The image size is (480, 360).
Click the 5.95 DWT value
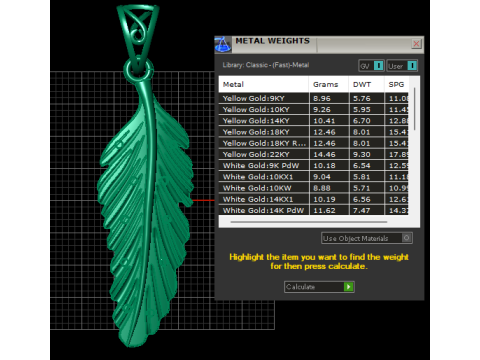pos(362,110)
